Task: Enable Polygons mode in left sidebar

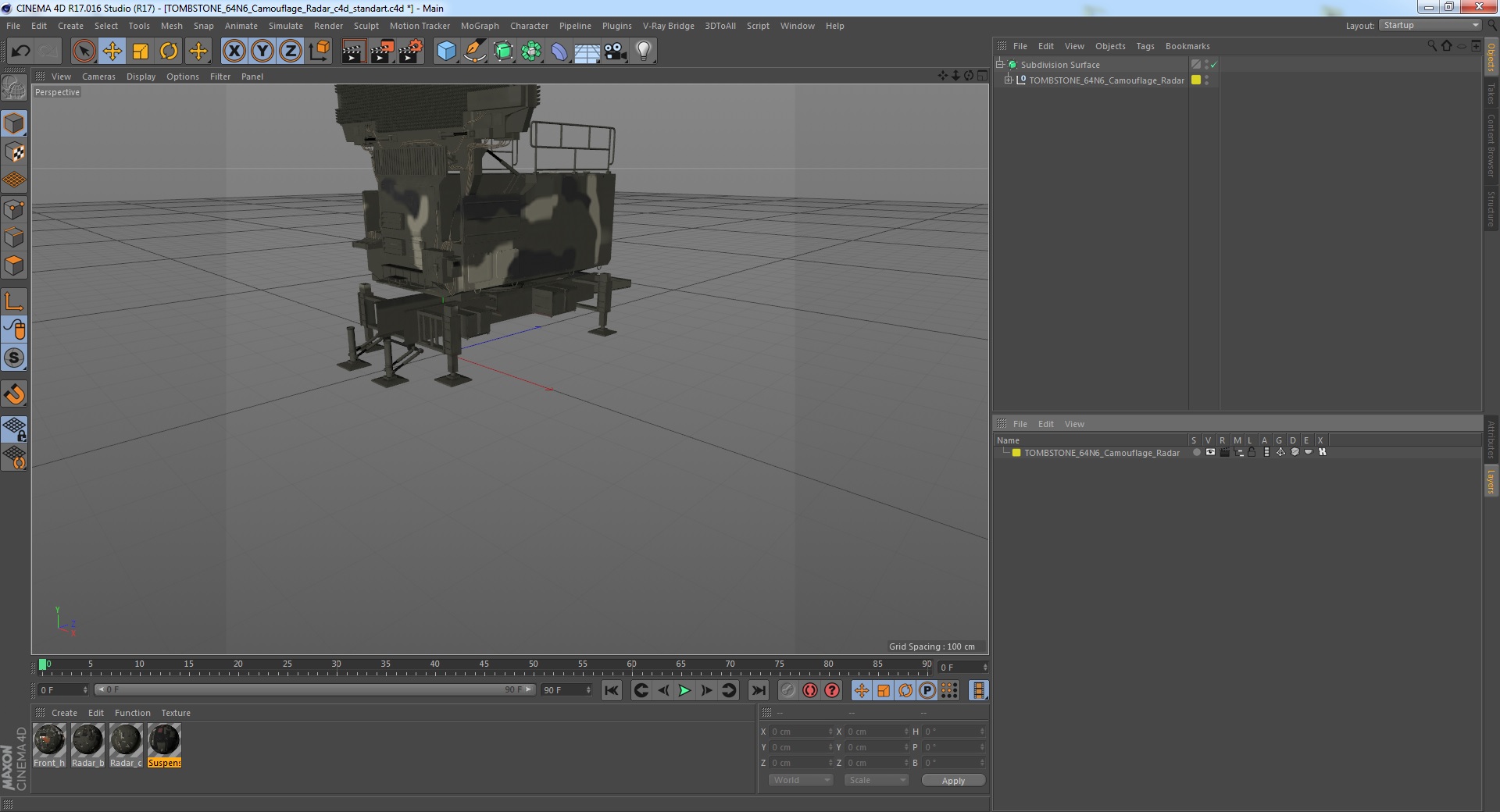Action: [x=15, y=265]
